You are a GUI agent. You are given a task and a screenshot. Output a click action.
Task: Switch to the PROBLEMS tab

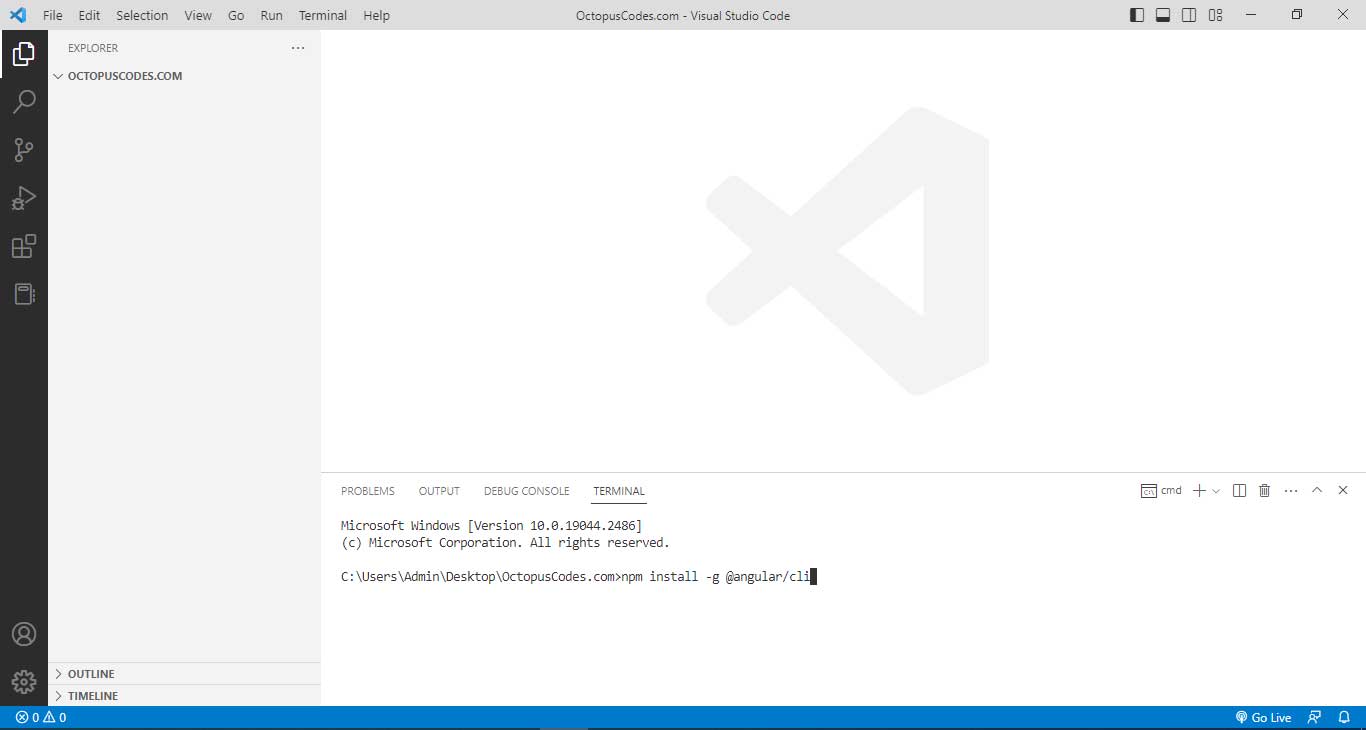pos(367,491)
